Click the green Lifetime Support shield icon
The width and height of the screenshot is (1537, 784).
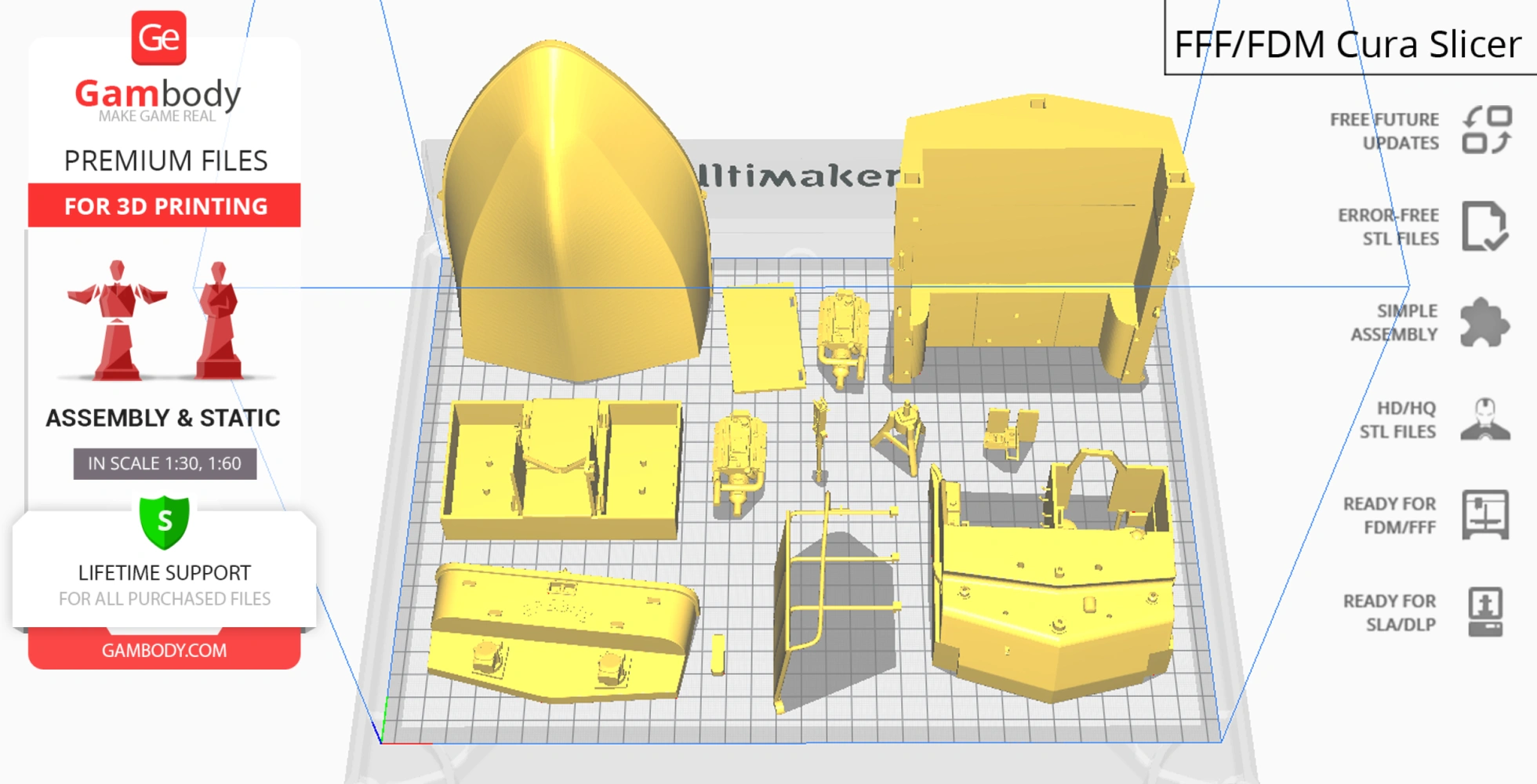click(x=164, y=521)
